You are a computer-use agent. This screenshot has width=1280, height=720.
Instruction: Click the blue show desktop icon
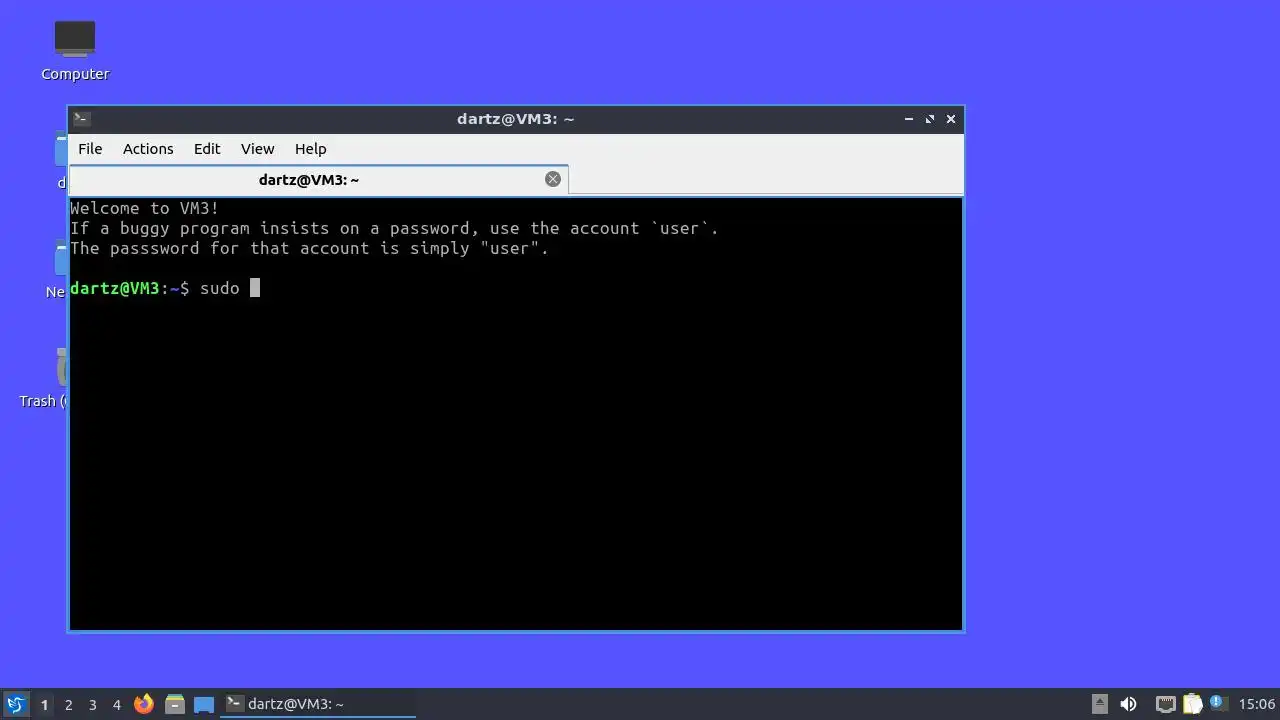pyautogui.click(x=204, y=704)
